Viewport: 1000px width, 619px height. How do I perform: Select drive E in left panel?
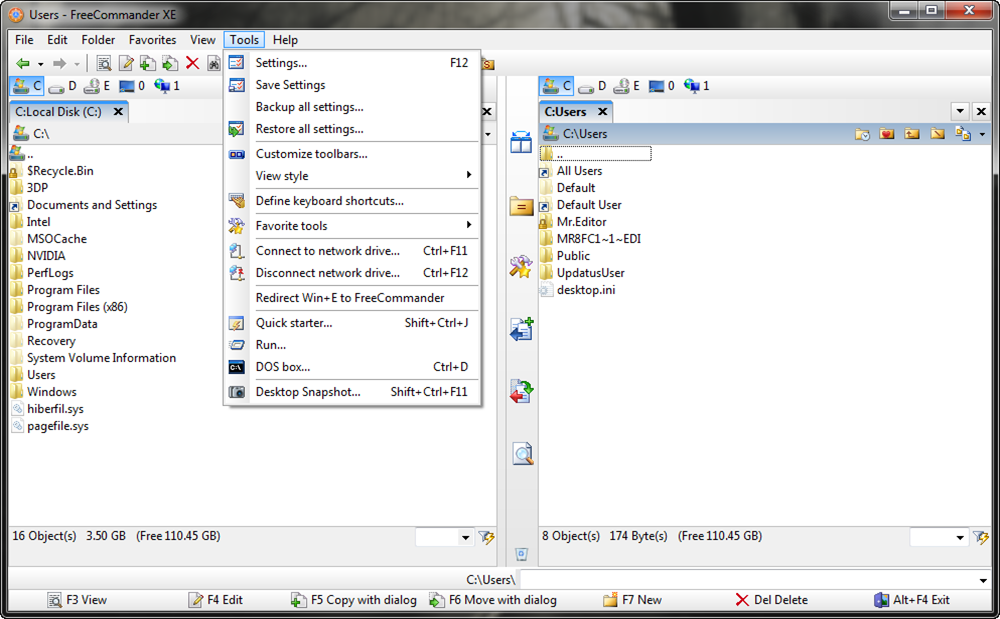coord(98,85)
